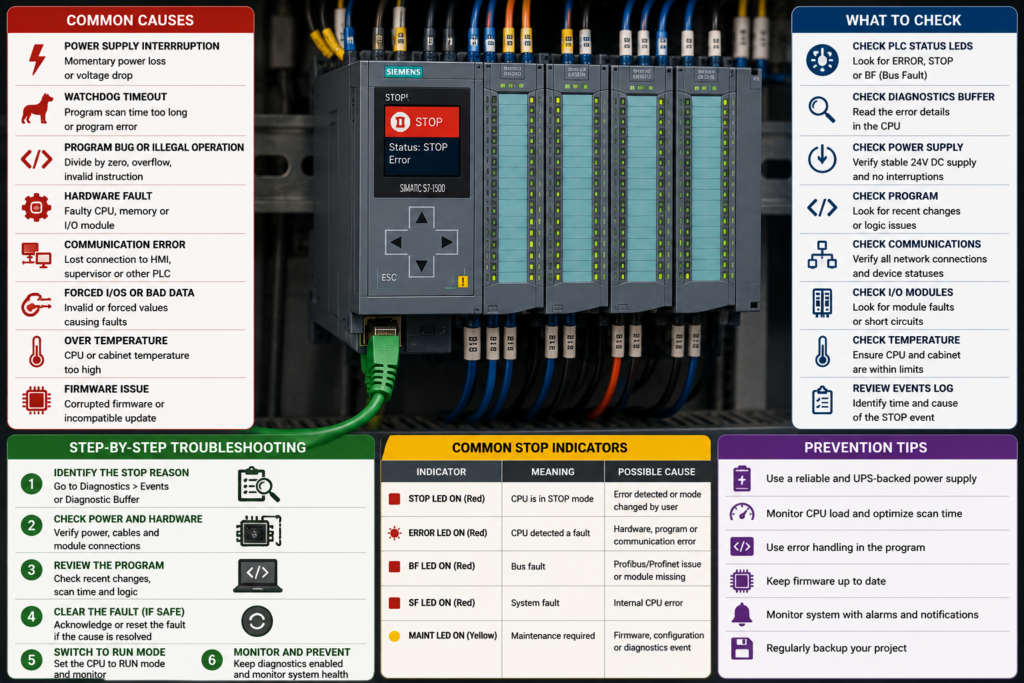1024x683 pixels.
Task: Click the CPU load gauge icon
Action: pos(742,513)
